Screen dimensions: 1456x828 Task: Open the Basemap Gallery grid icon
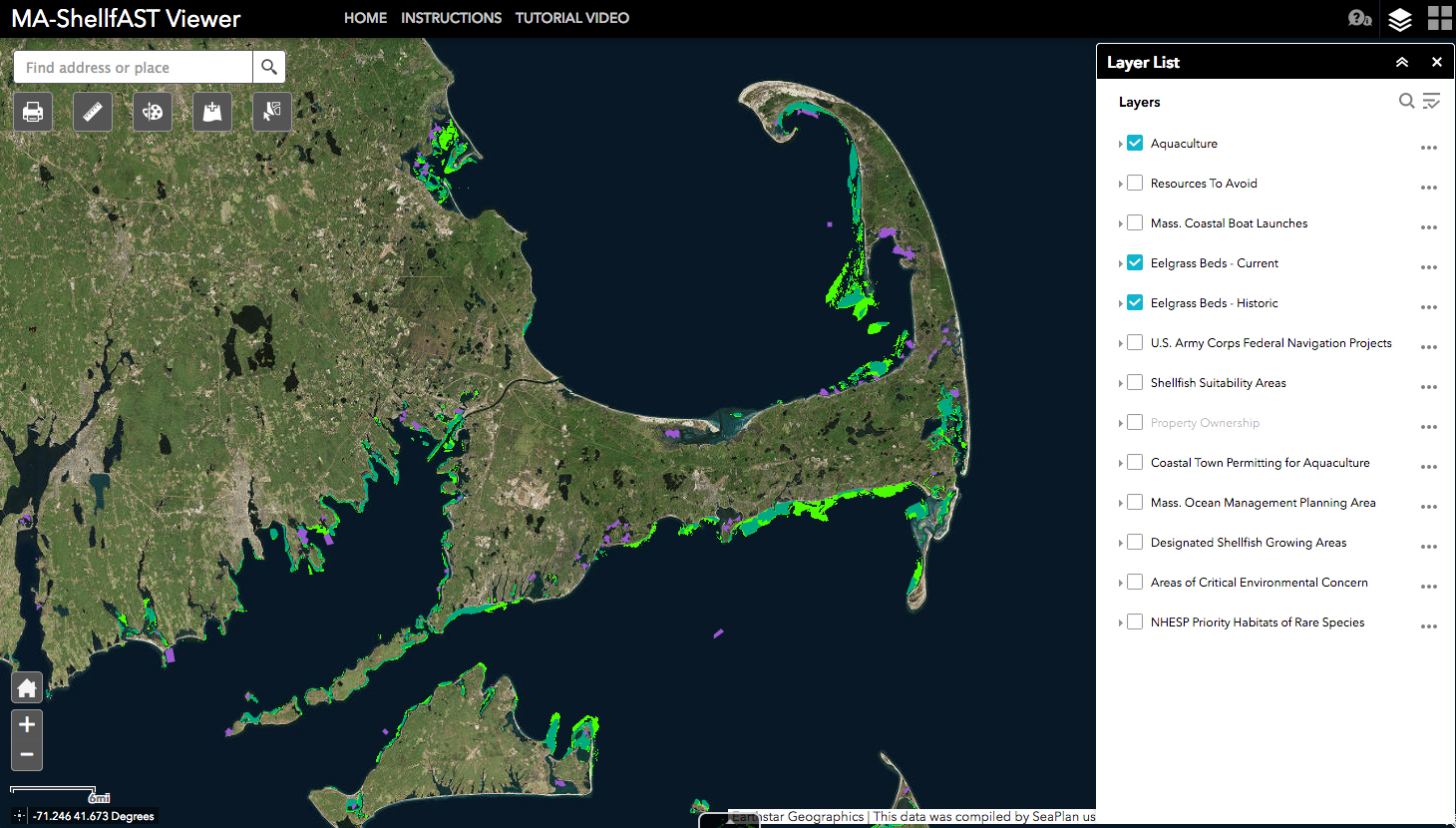click(x=1439, y=18)
